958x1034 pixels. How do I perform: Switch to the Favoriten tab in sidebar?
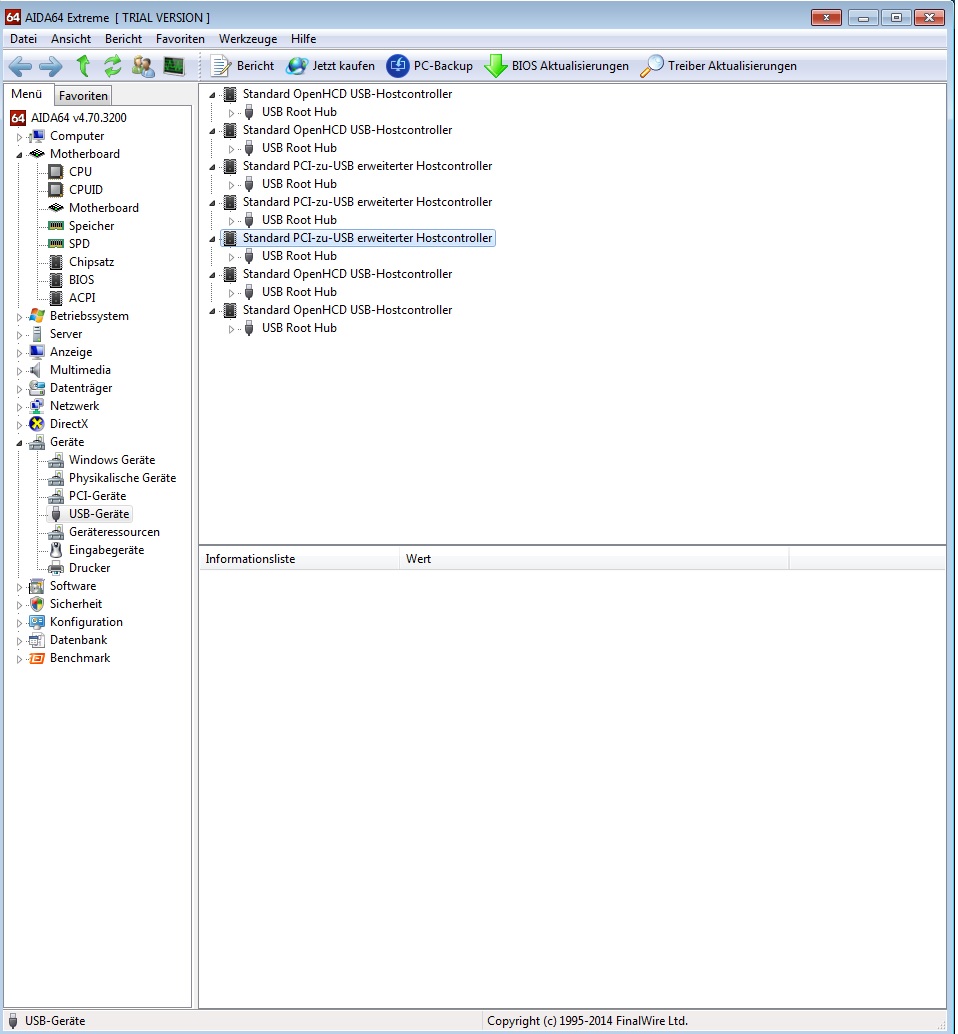[x=83, y=96]
